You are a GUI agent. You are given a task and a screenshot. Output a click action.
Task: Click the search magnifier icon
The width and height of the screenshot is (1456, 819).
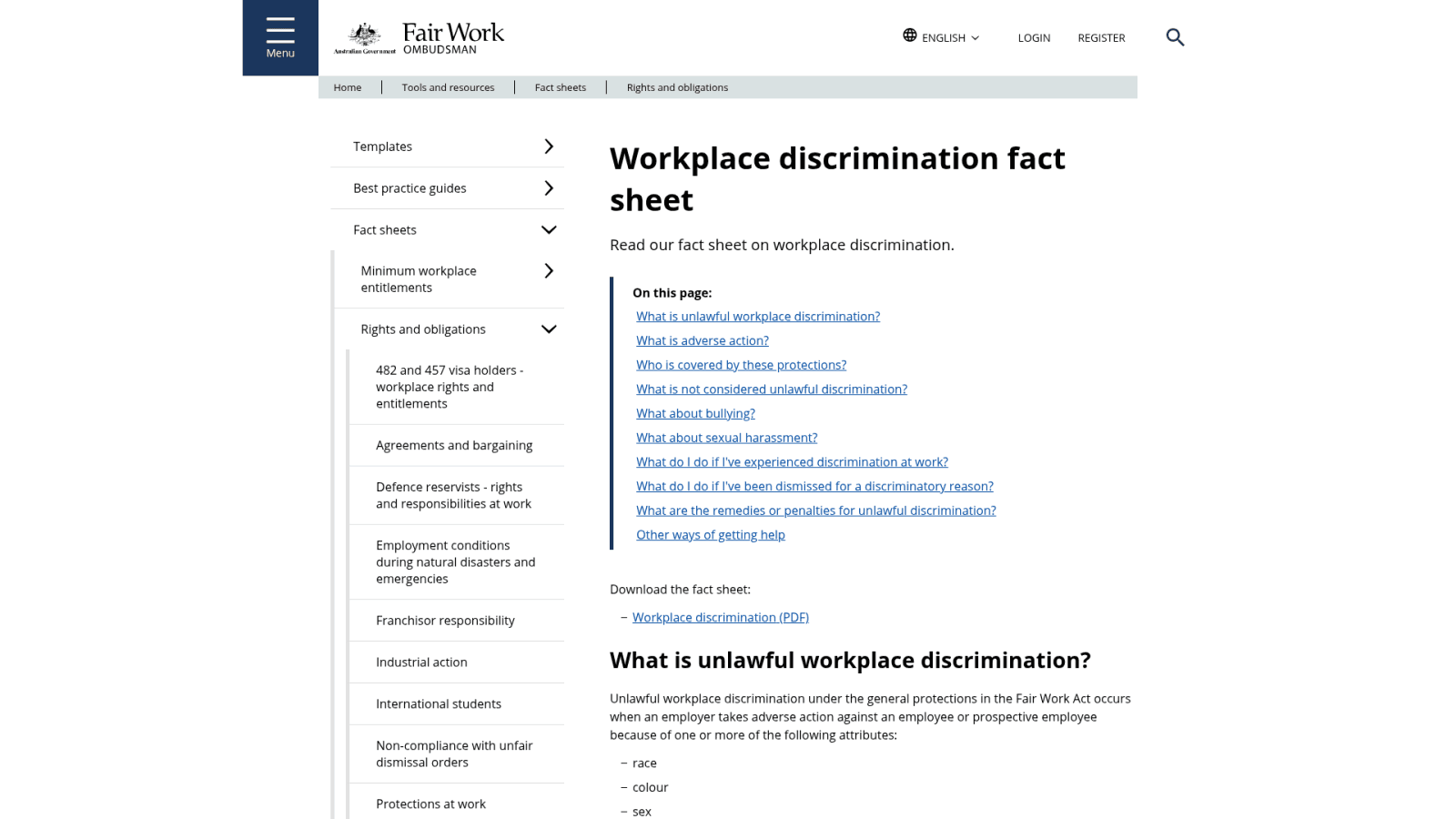pyautogui.click(x=1175, y=37)
